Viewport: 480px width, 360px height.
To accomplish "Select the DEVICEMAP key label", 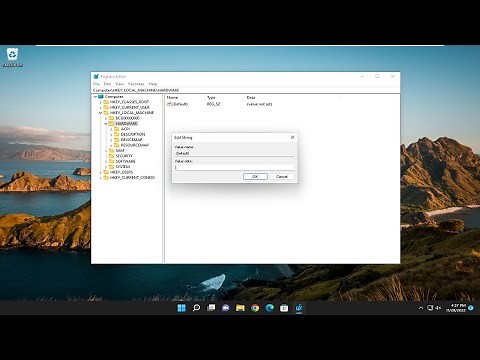I will pos(131,140).
